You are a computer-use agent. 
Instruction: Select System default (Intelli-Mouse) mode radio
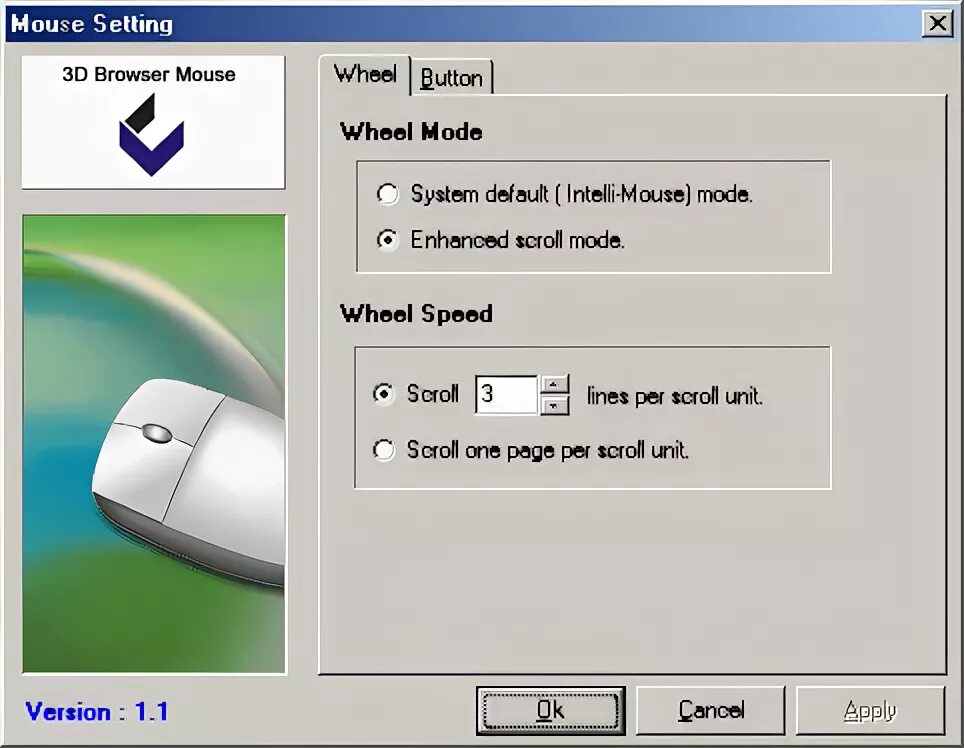tap(387, 194)
